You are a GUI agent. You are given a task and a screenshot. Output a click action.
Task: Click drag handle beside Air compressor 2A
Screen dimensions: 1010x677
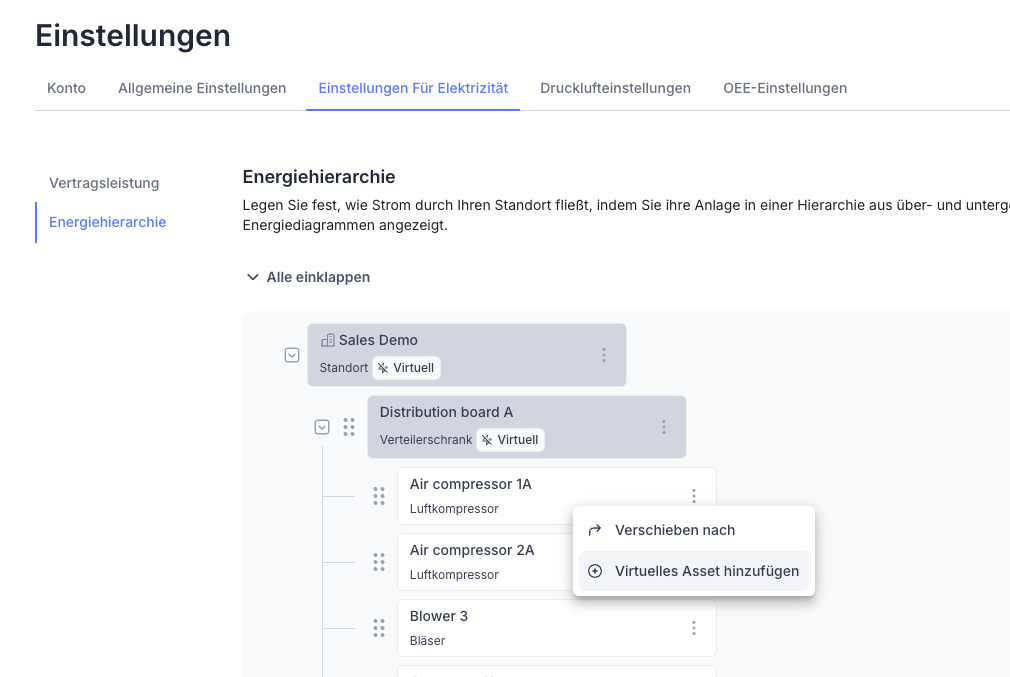tap(379, 562)
